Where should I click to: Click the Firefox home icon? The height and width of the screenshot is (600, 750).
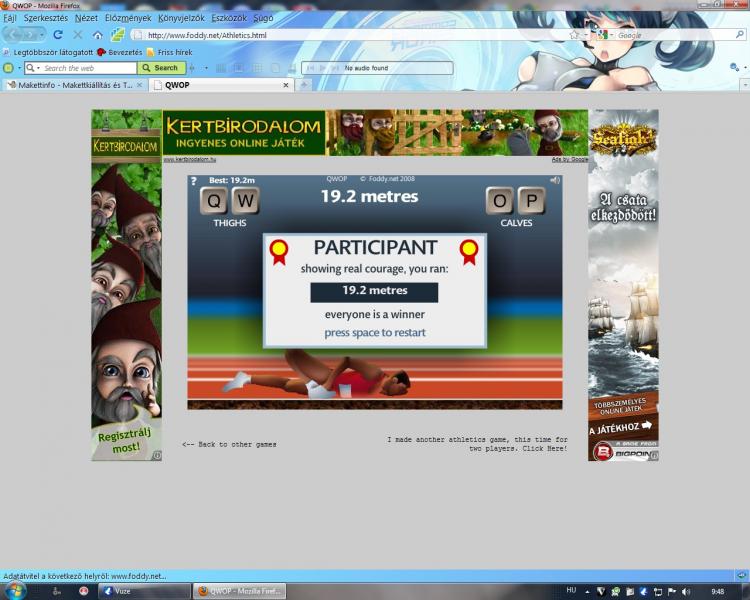click(x=98, y=35)
